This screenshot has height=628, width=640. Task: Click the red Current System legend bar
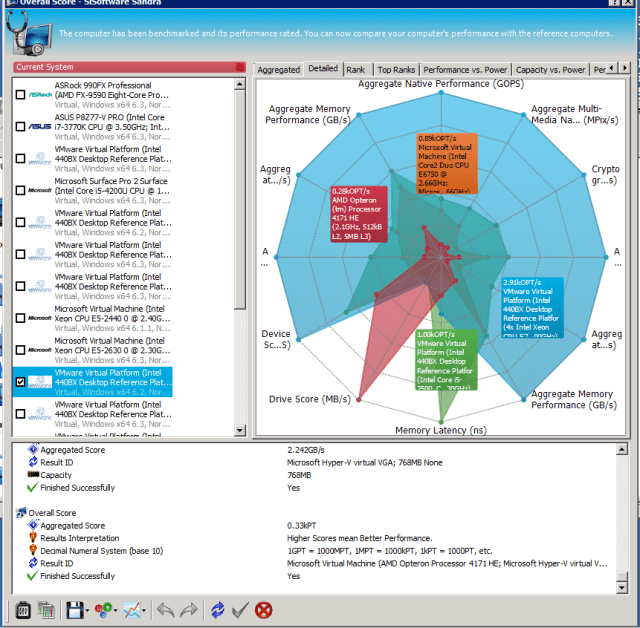[x=129, y=67]
